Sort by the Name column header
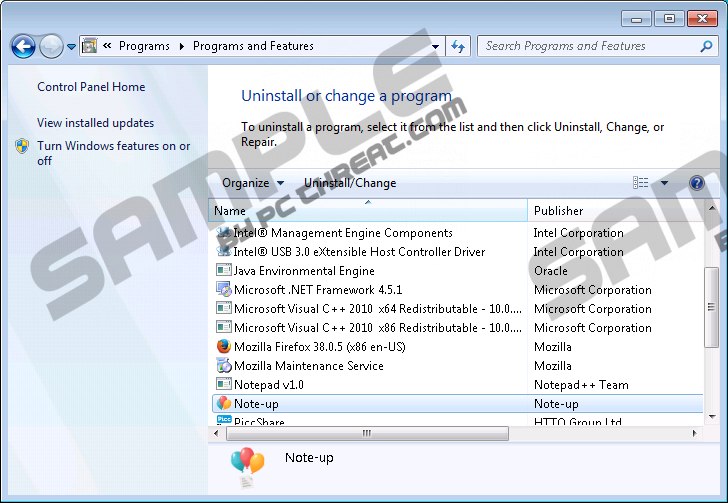 pyautogui.click(x=368, y=210)
